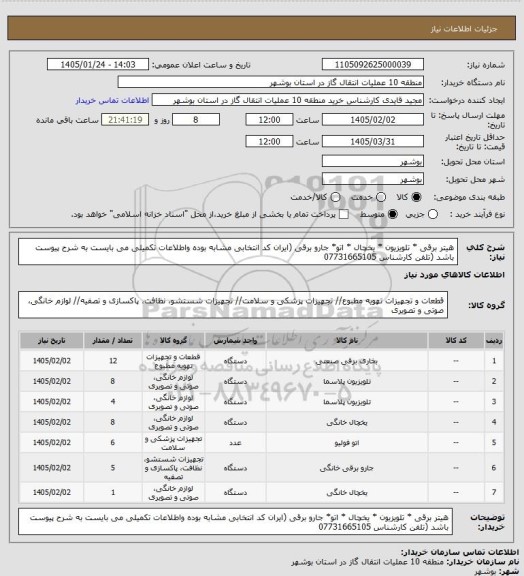Select تلویزیون پلاسما in row 3
The image size is (524, 576).
point(347,402)
